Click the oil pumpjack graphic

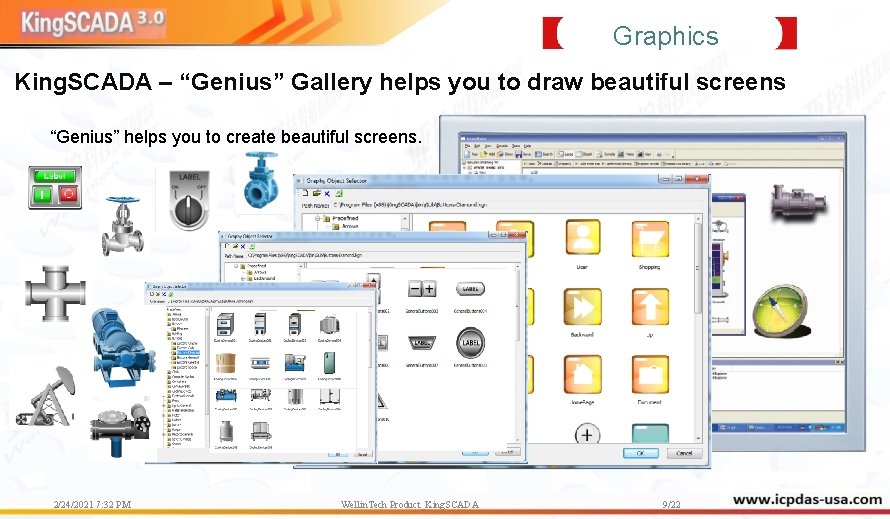[46, 397]
